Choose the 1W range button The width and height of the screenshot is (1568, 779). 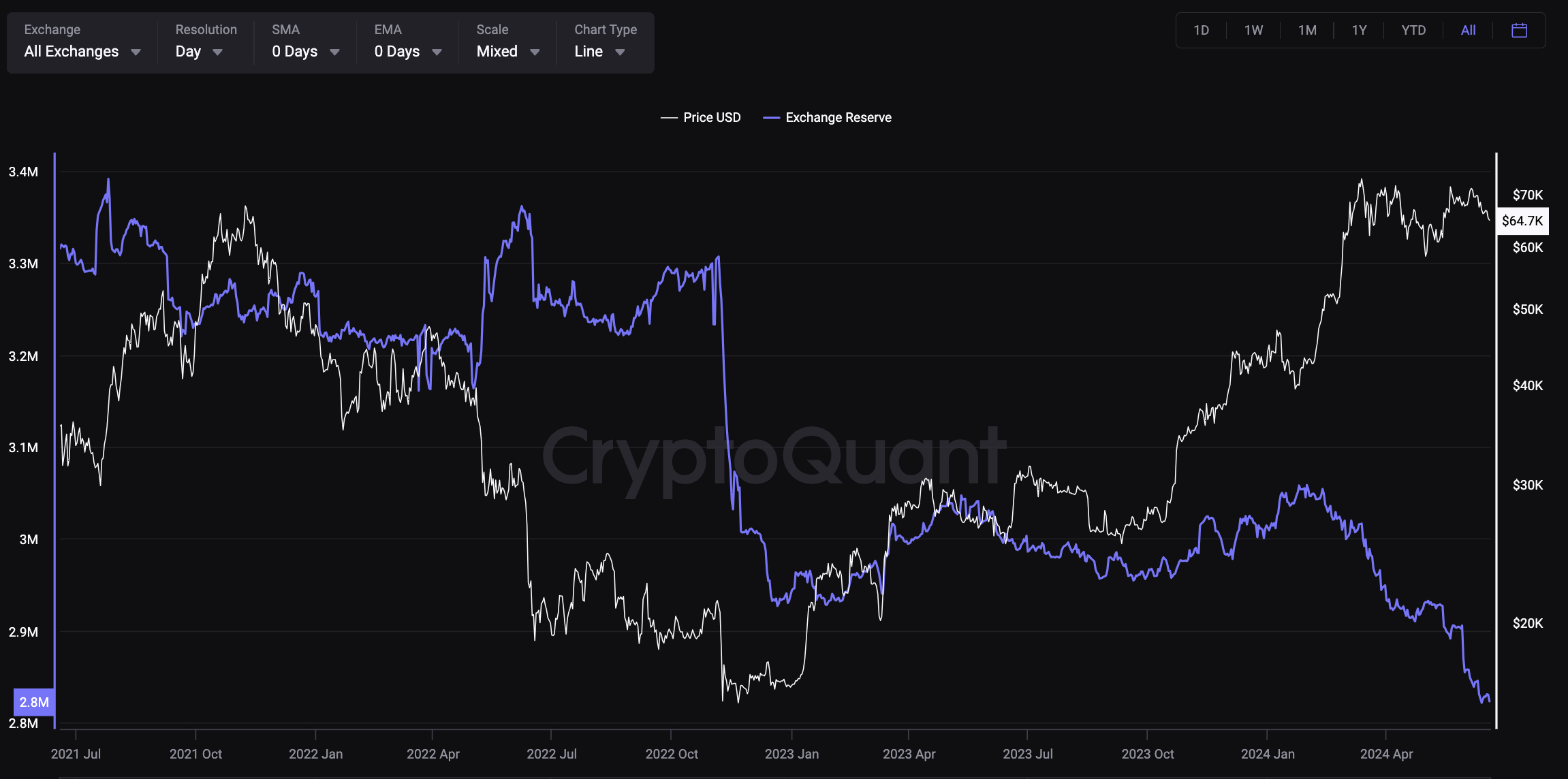[1253, 31]
